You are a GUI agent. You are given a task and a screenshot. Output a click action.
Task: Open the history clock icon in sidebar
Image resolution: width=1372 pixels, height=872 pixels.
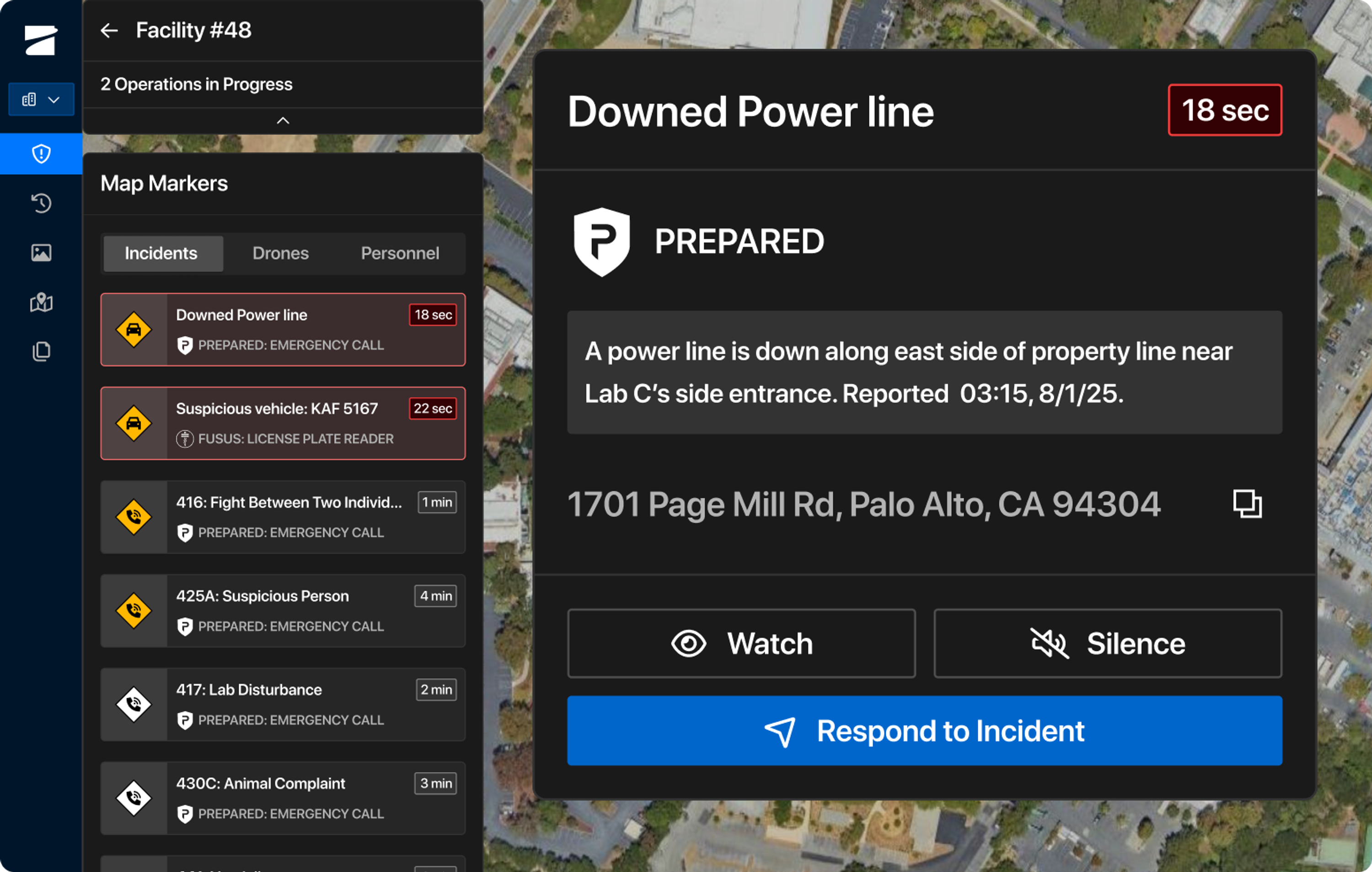41,204
